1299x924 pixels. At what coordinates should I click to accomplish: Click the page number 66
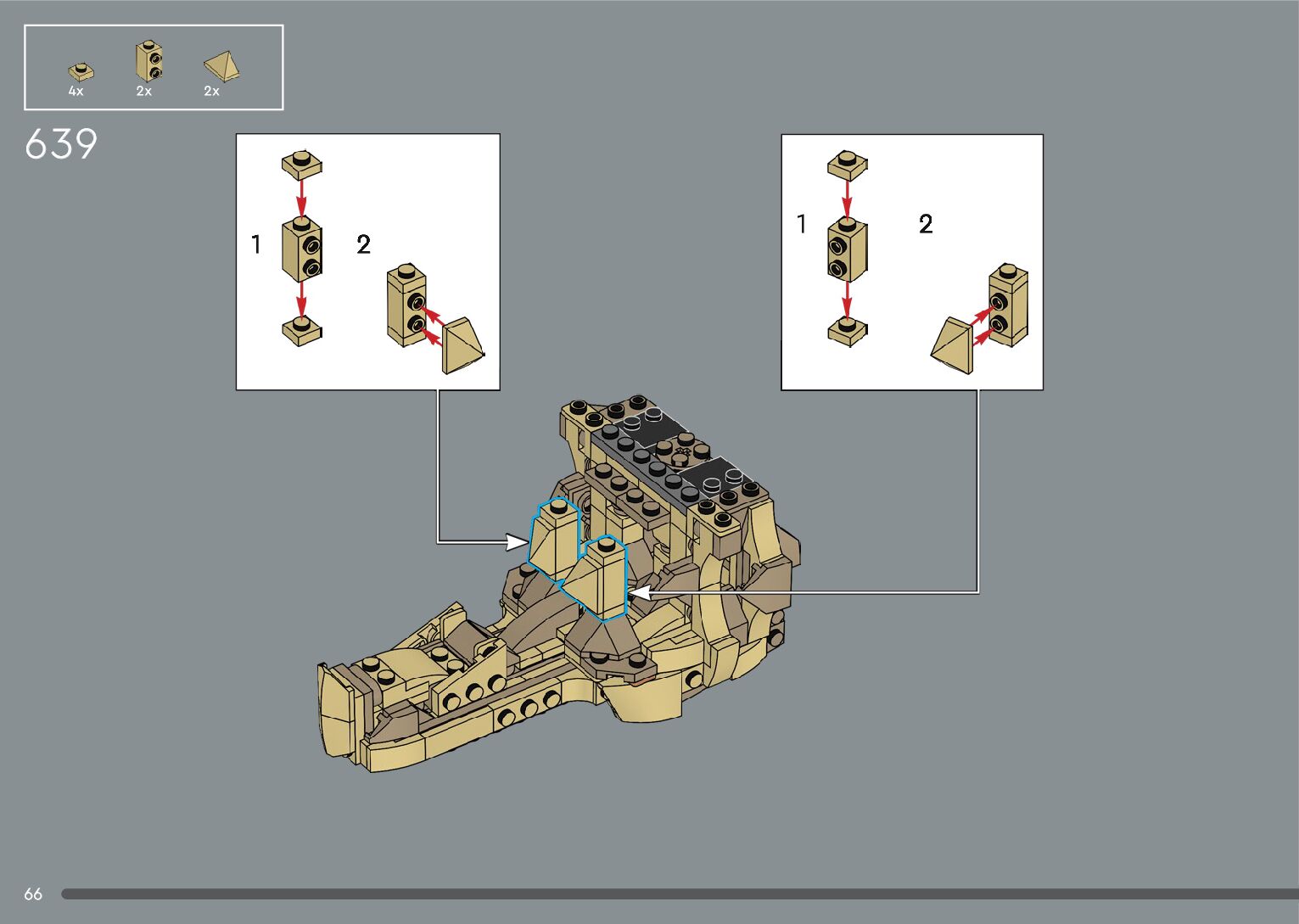coord(33,894)
